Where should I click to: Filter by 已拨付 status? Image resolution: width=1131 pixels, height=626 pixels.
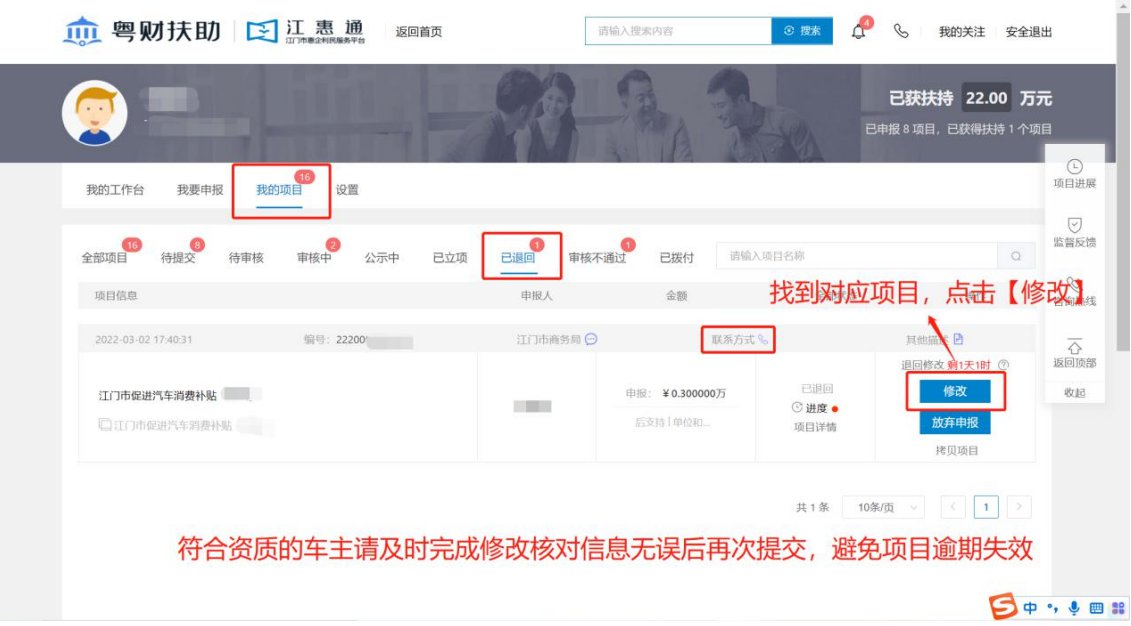pyautogui.click(x=677, y=257)
